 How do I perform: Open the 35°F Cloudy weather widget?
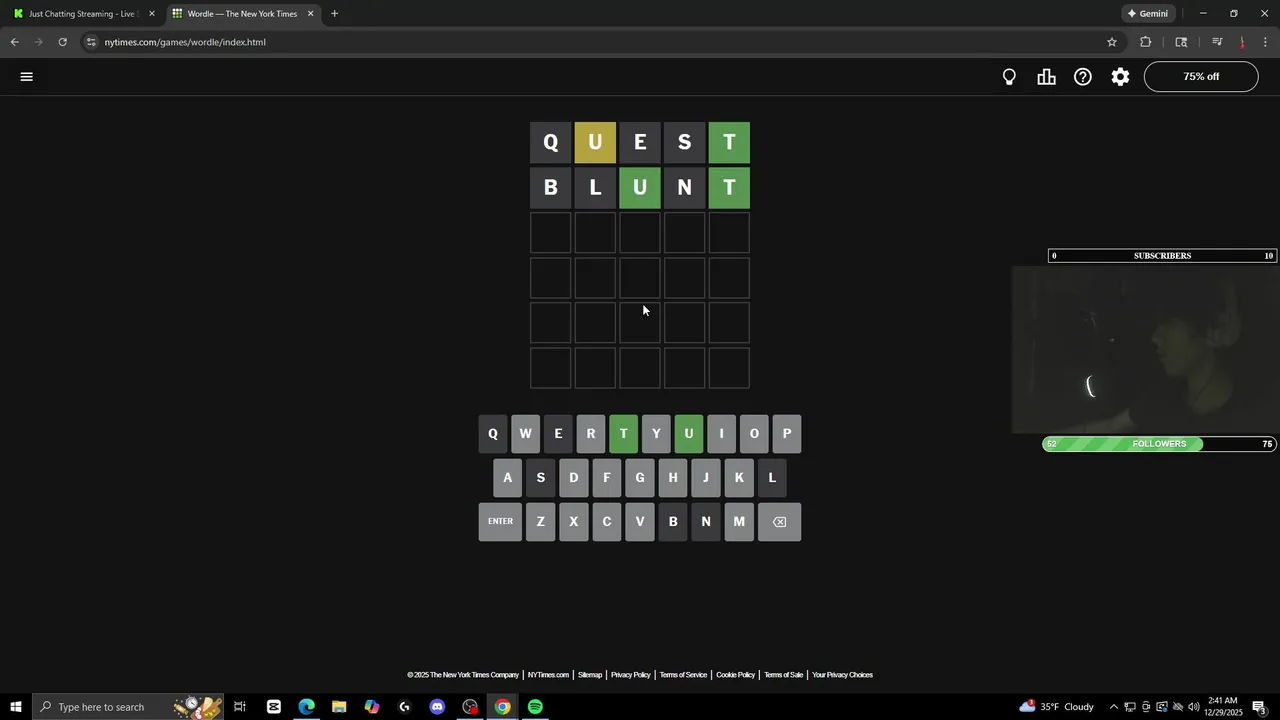[x=1058, y=707]
